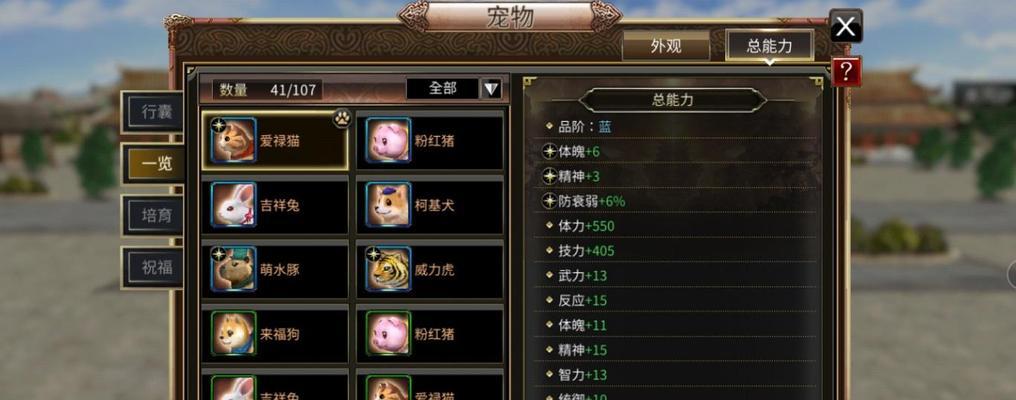Switch to the 总能力 tab
The image size is (1016, 400).
(x=769, y=46)
